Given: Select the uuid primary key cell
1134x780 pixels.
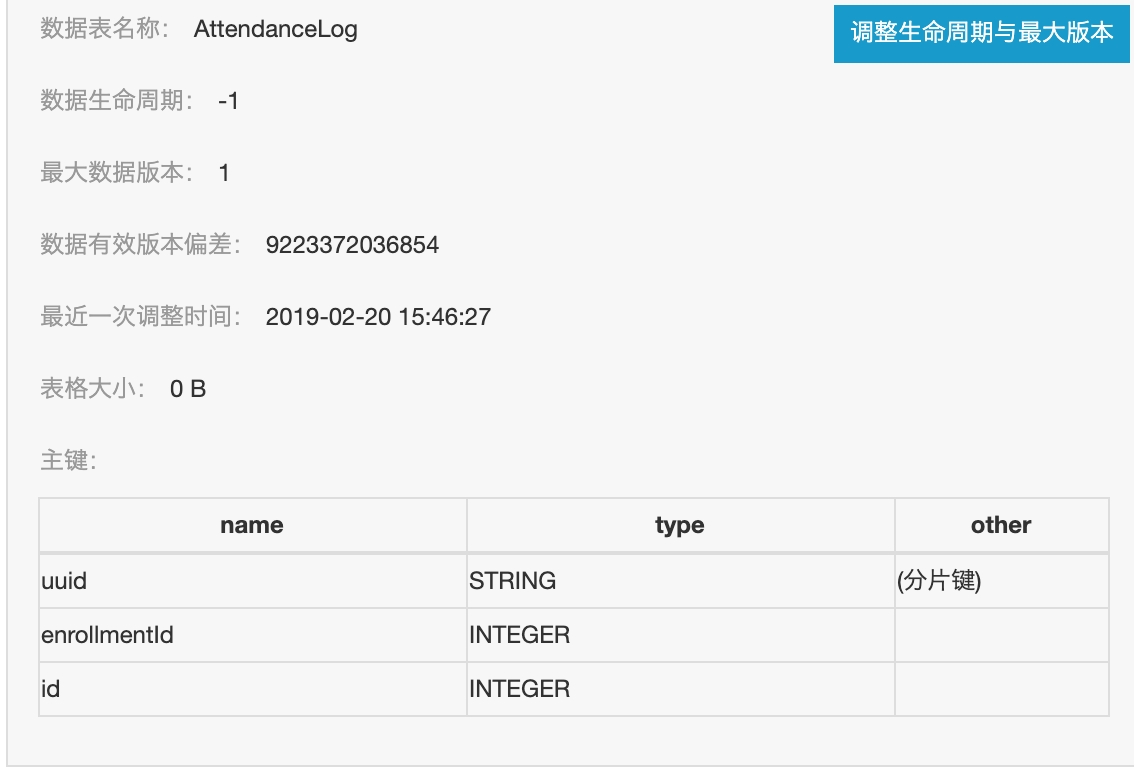Looking at the screenshot, I should click(x=252, y=581).
